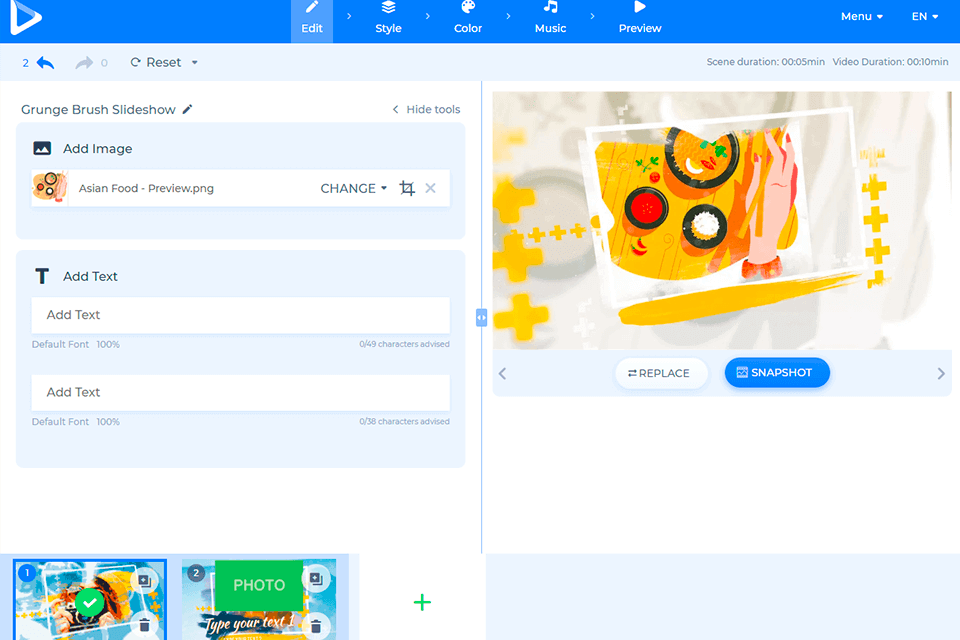
Task: Go to next scene with right chevron
Action: pyautogui.click(x=941, y=374)
